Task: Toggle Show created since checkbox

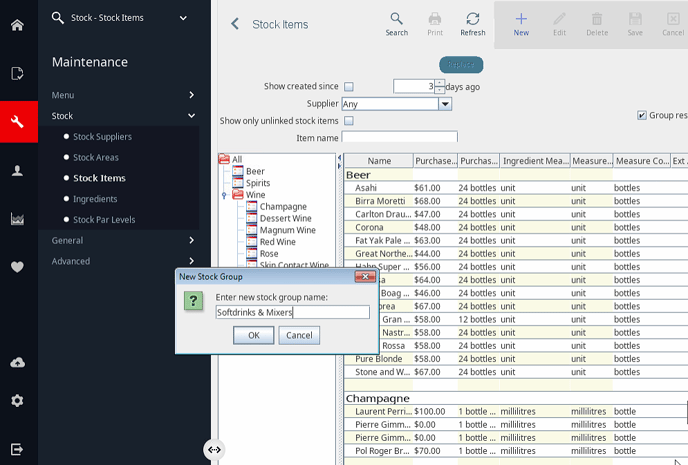Action: tap(349, 87)
